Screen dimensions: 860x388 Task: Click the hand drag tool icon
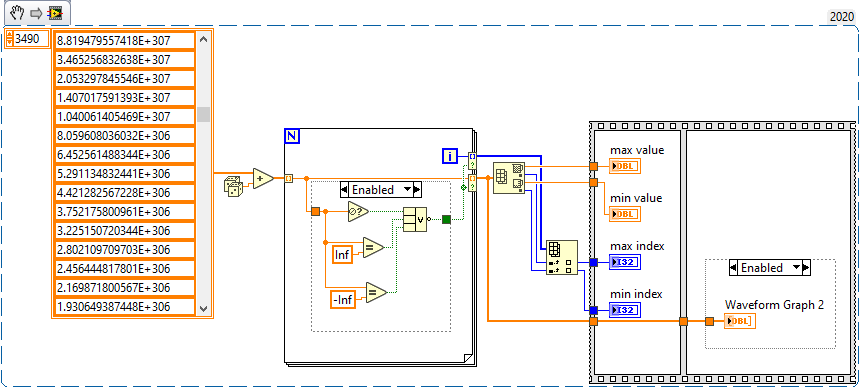click(16, 12)
